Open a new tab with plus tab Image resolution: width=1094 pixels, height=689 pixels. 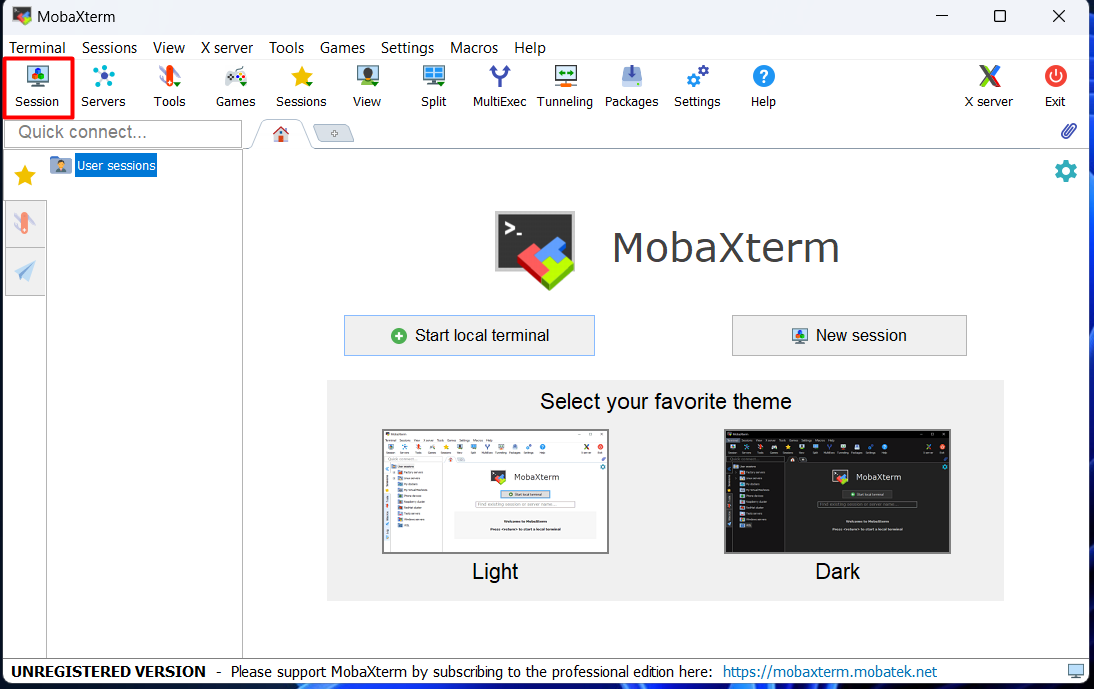(x=334, y=133)
